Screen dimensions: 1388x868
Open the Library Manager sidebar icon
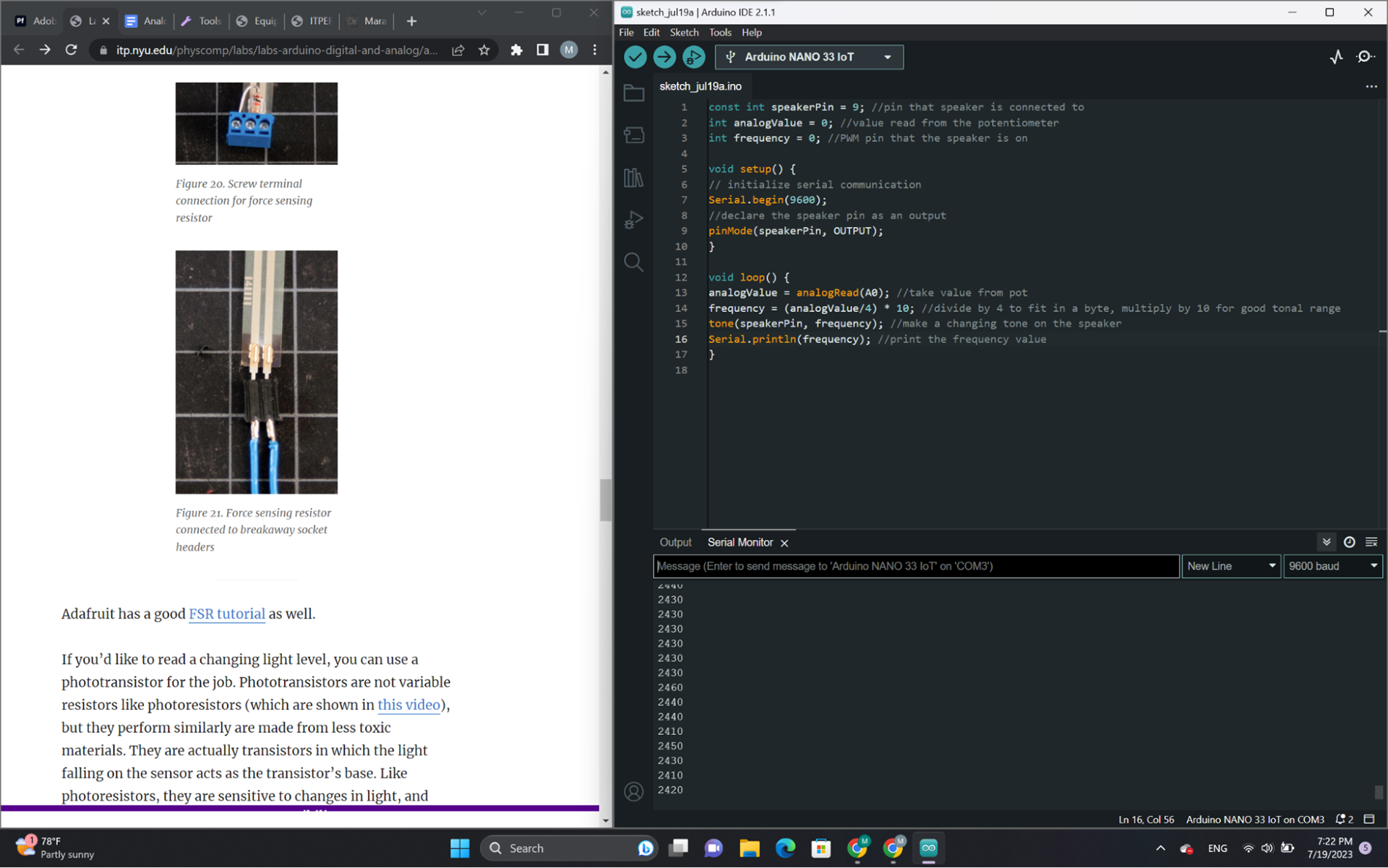(x=634, y=178)
